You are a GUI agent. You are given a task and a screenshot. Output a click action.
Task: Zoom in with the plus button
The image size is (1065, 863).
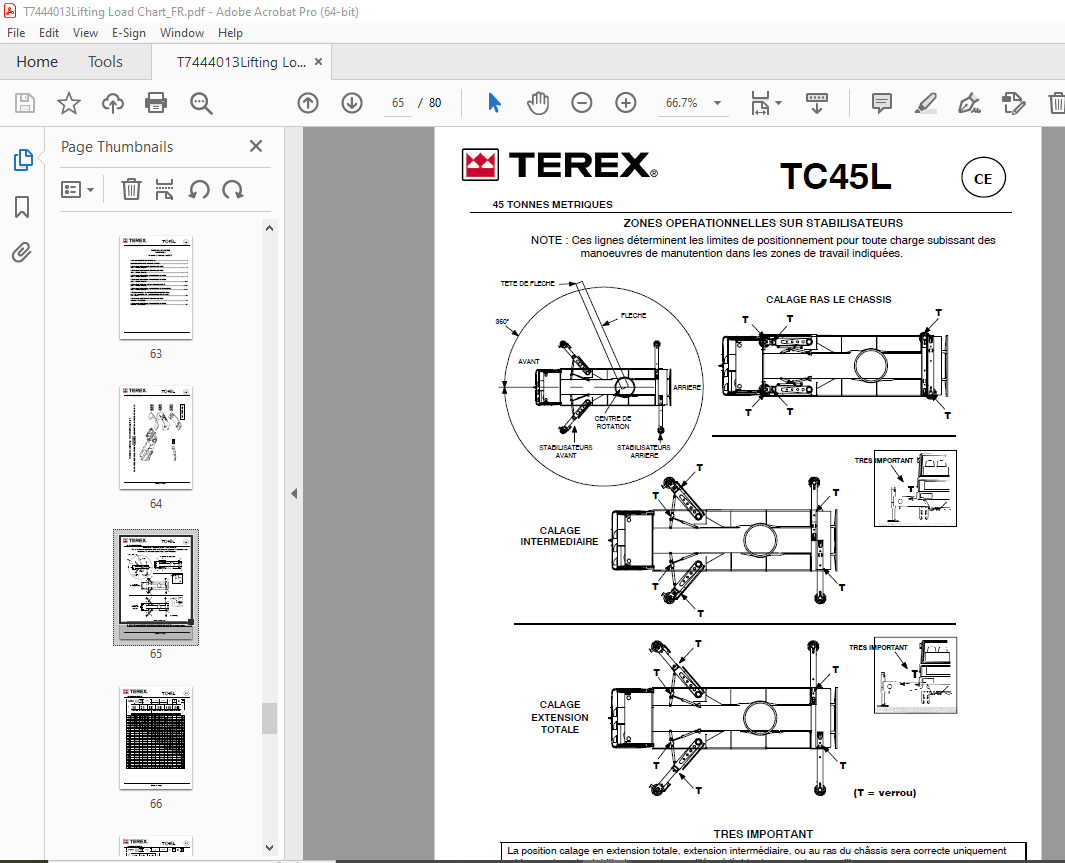626,103
